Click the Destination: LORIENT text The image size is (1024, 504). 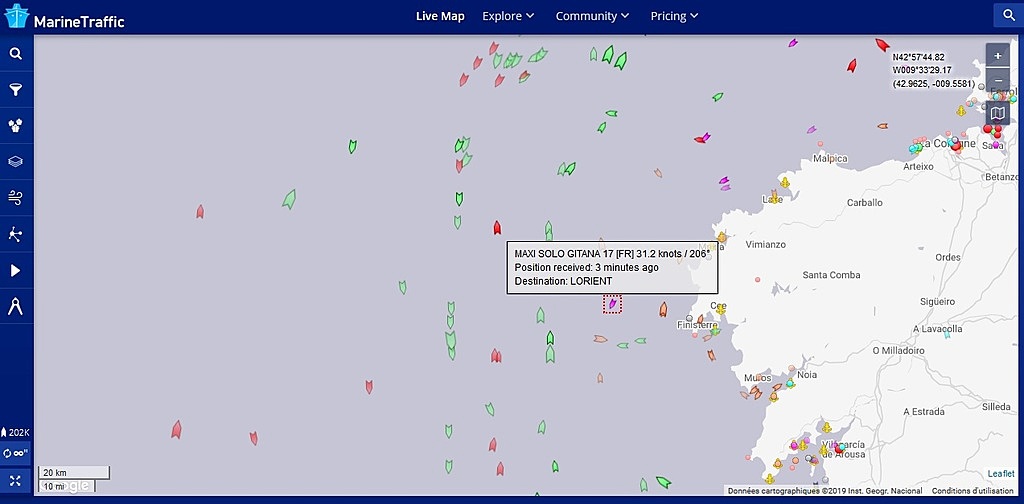pos(563,281)
